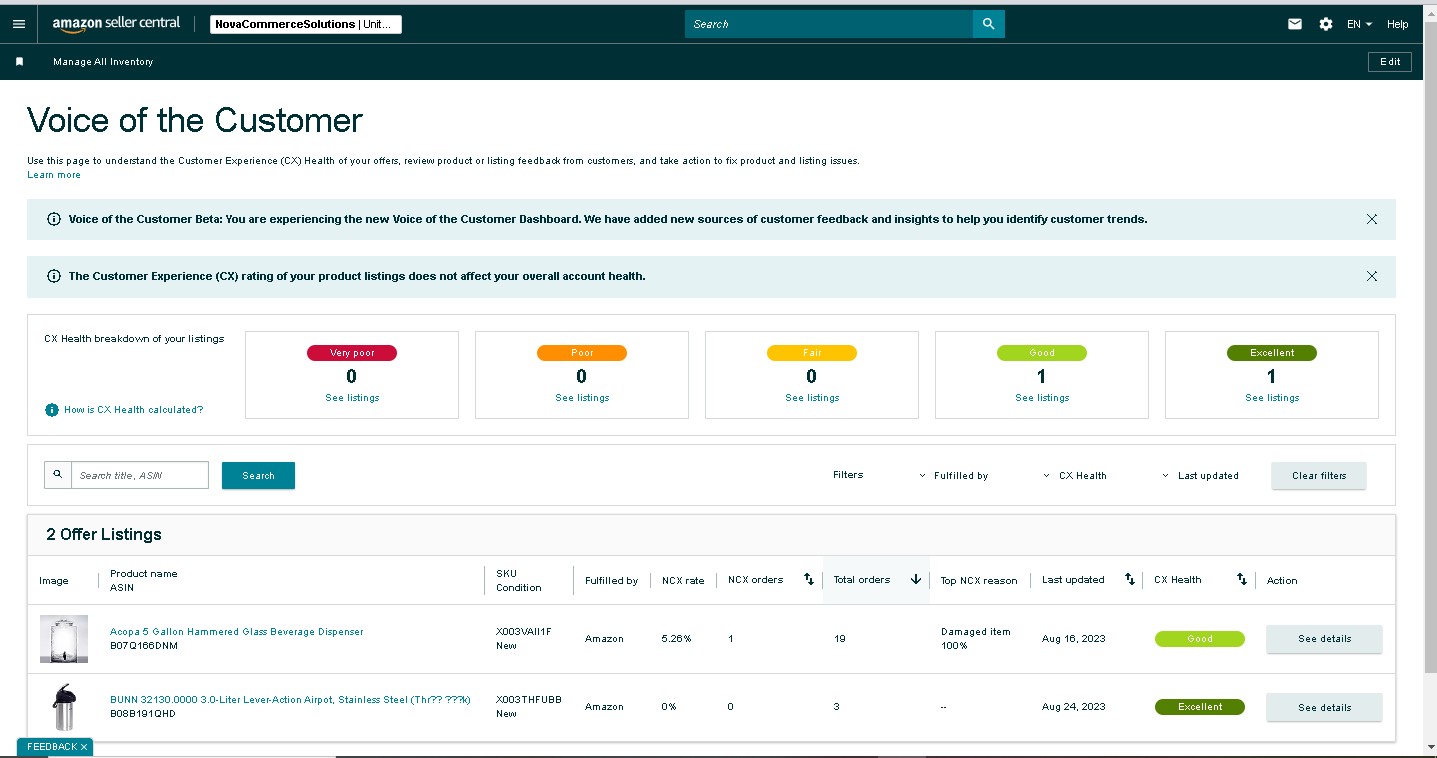Click the 5.26% NCX rate value
Viewport: 1437px width, 758px height.
pyautogui.click(x=676, y=639)
